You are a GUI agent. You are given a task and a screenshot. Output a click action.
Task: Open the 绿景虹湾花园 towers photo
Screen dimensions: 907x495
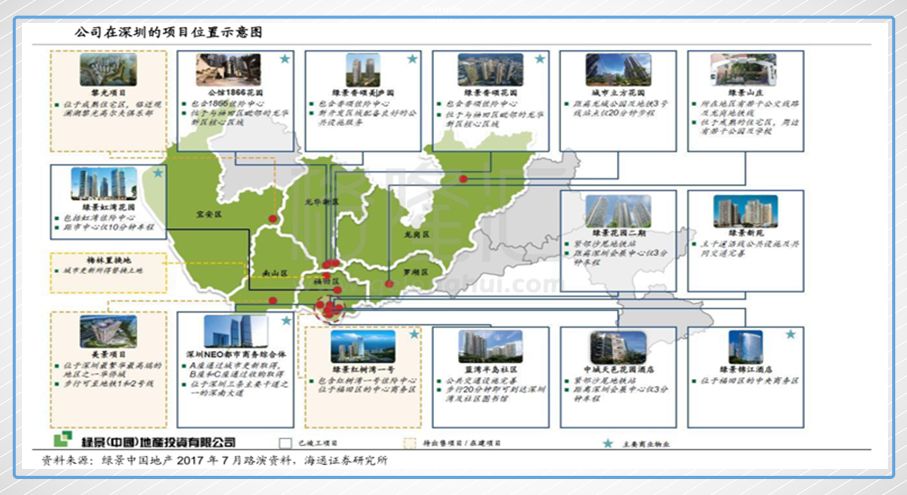coord(104,184)
